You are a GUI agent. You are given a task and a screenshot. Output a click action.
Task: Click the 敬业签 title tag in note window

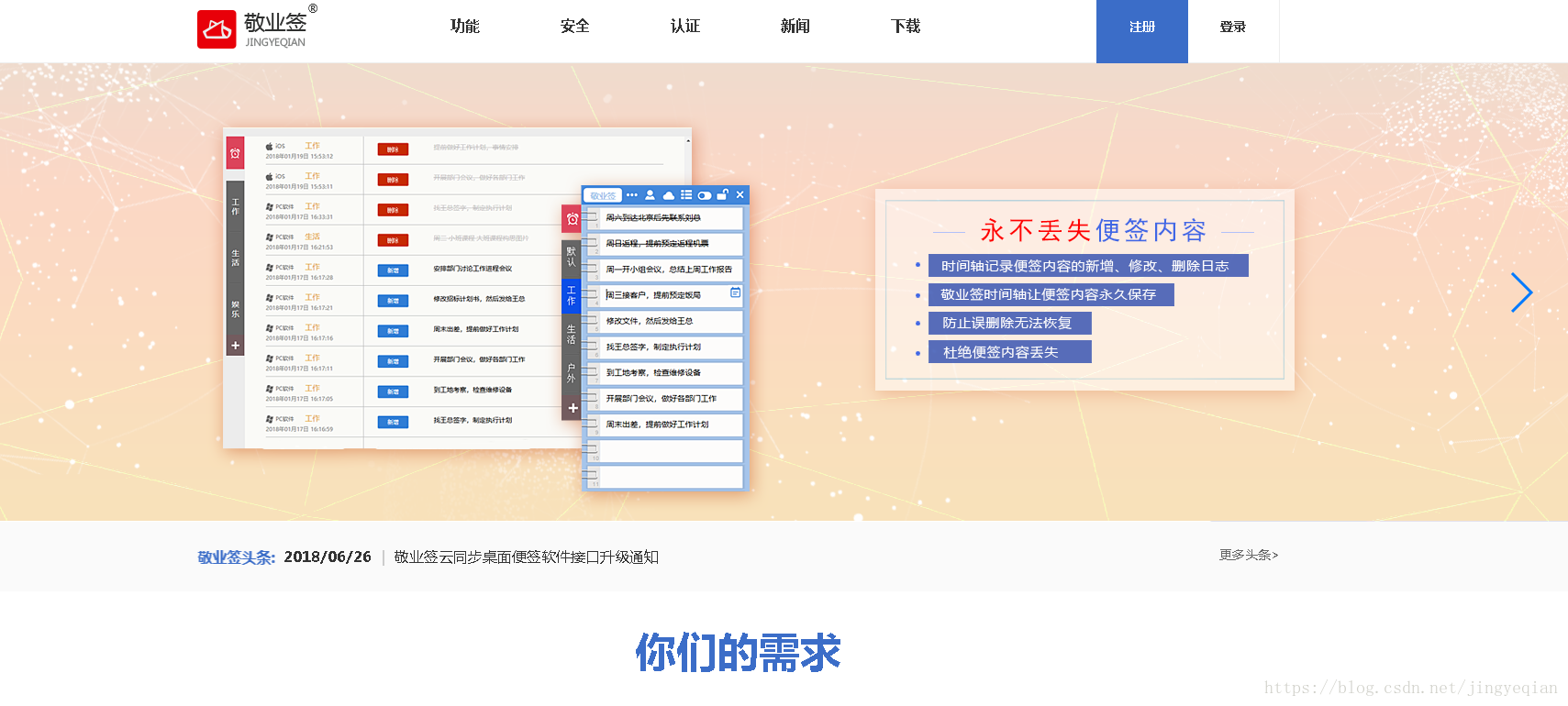[x=603, y=195]
